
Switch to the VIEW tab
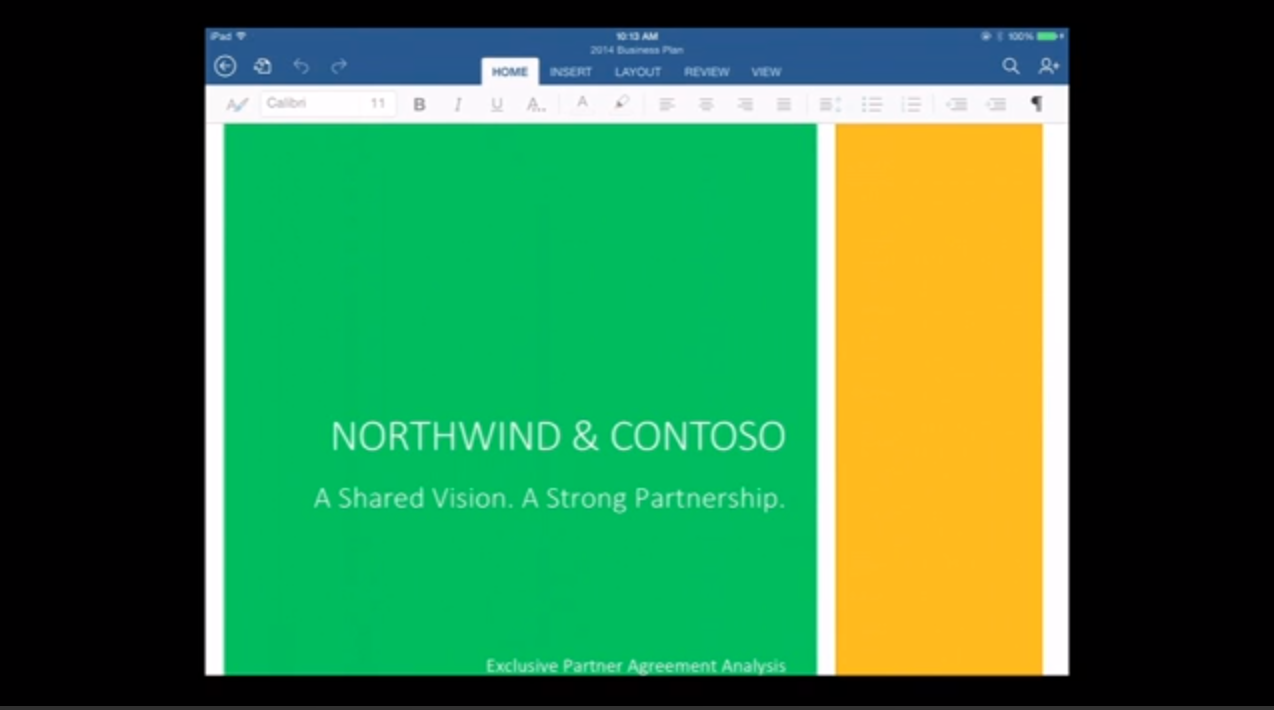coord(766,72)
